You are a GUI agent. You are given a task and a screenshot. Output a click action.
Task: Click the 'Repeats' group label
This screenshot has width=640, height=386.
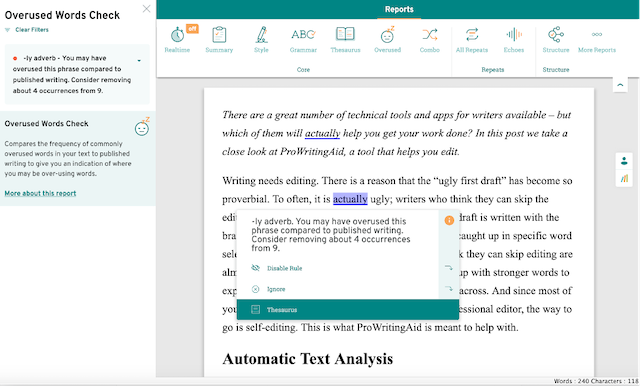[x=493, y=70]
